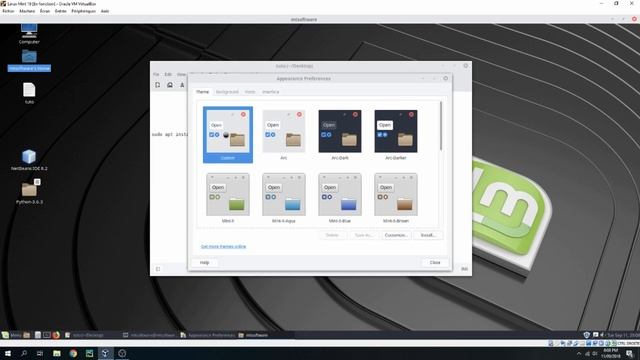The height and width of the screenshot is (360, 640).
Task: Switch to the terminal window taskbar entry
Action: coord(149,335)
